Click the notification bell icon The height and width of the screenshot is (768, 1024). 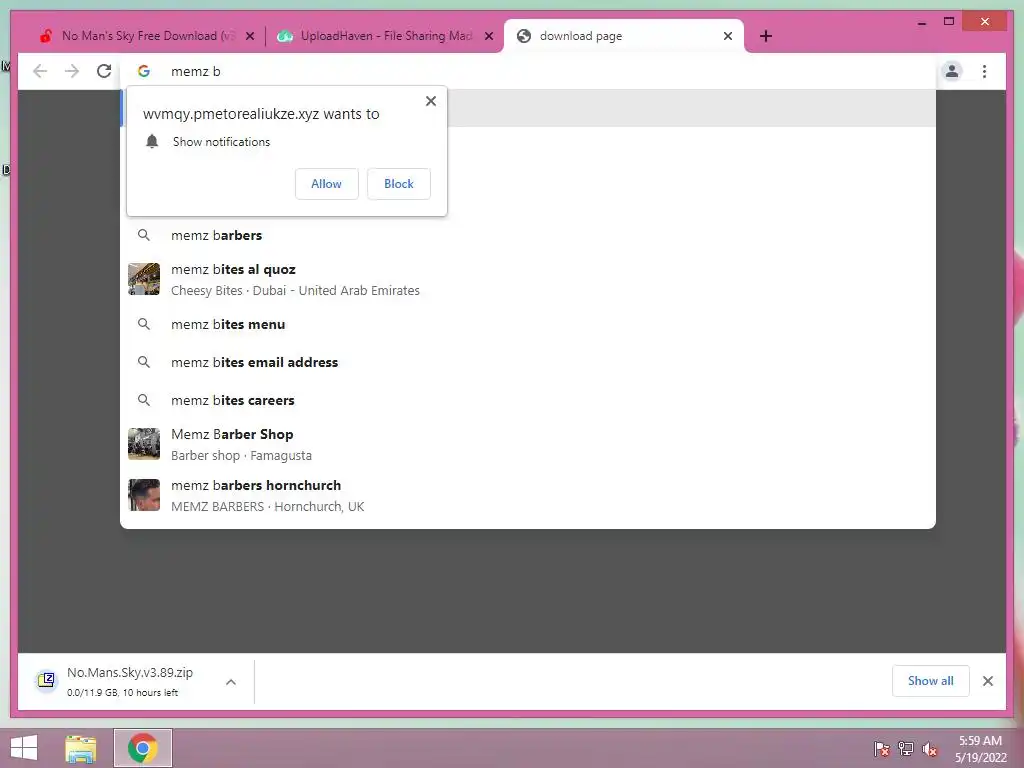pyautogui.click(x=152, y=142)
